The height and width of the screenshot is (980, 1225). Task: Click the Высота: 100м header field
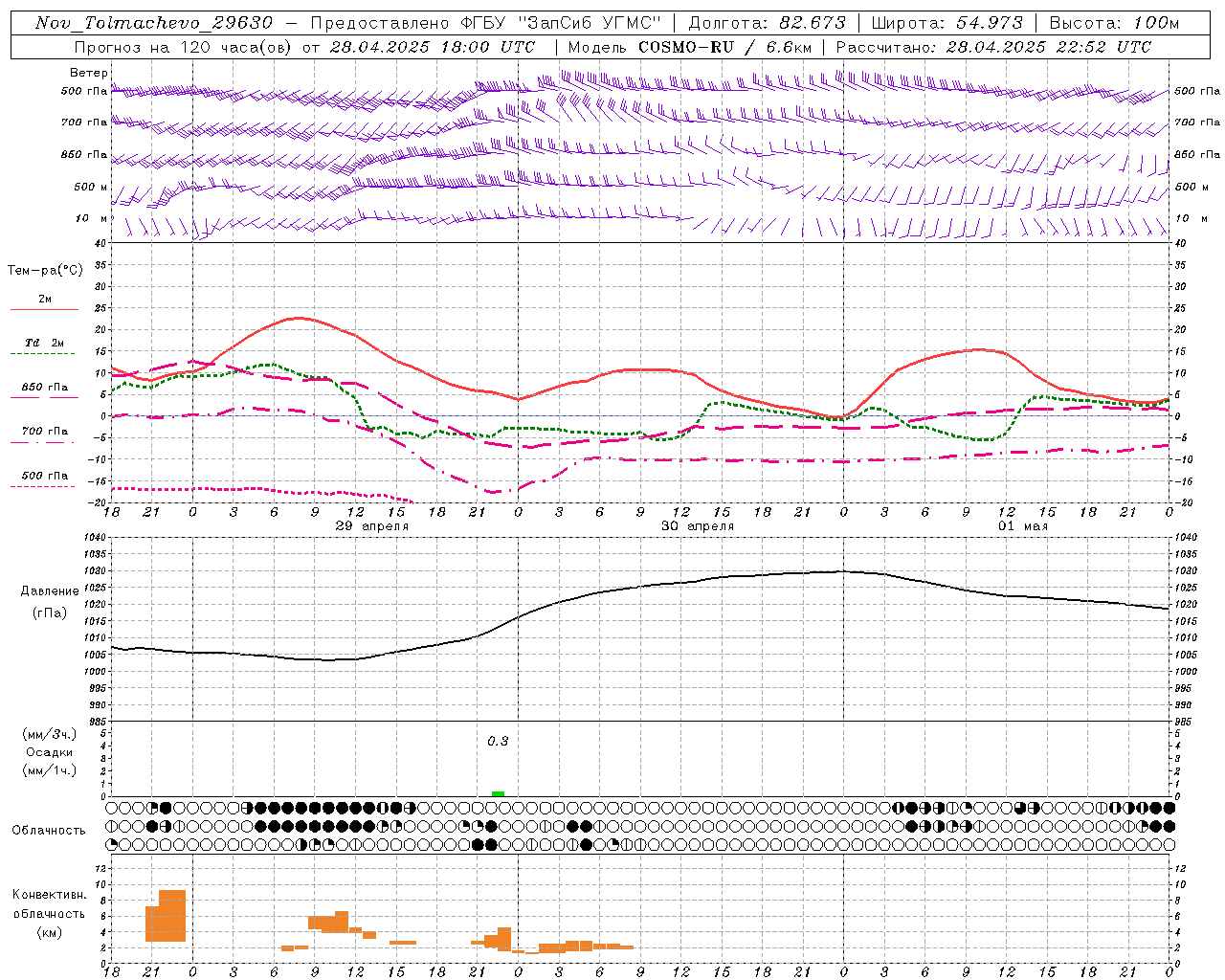(1114, 23)
